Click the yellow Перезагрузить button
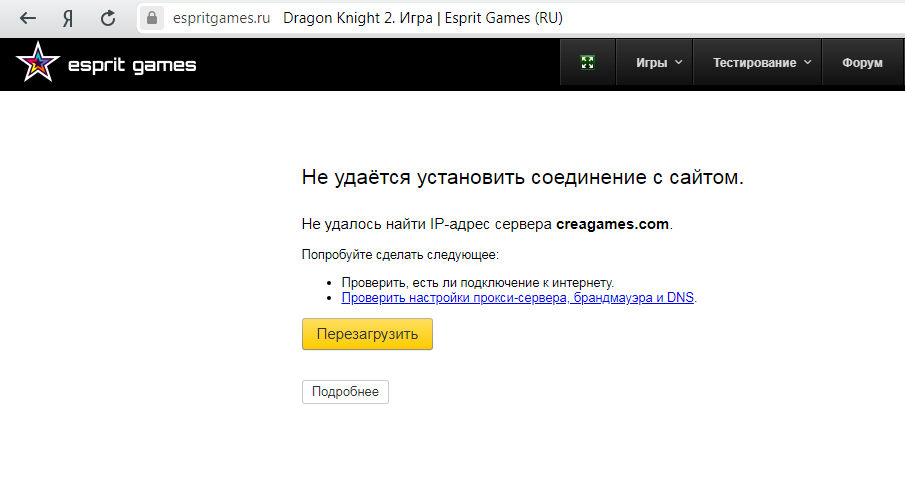This screenshot has height=502, width=905. (367, 334)
